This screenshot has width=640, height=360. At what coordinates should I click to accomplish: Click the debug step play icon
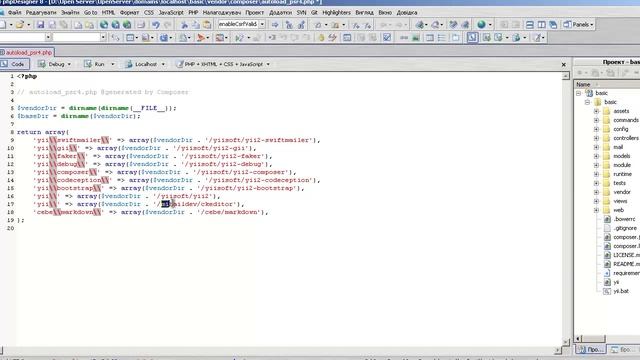tap(239, 38)
